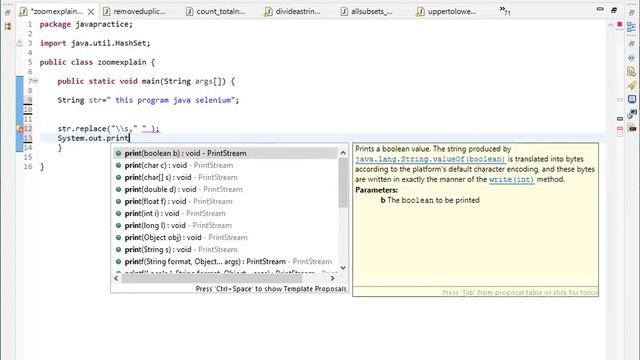
Task: Close the zoomexplain editor tab
Action: pyautogui.click(x=91, y=11)
